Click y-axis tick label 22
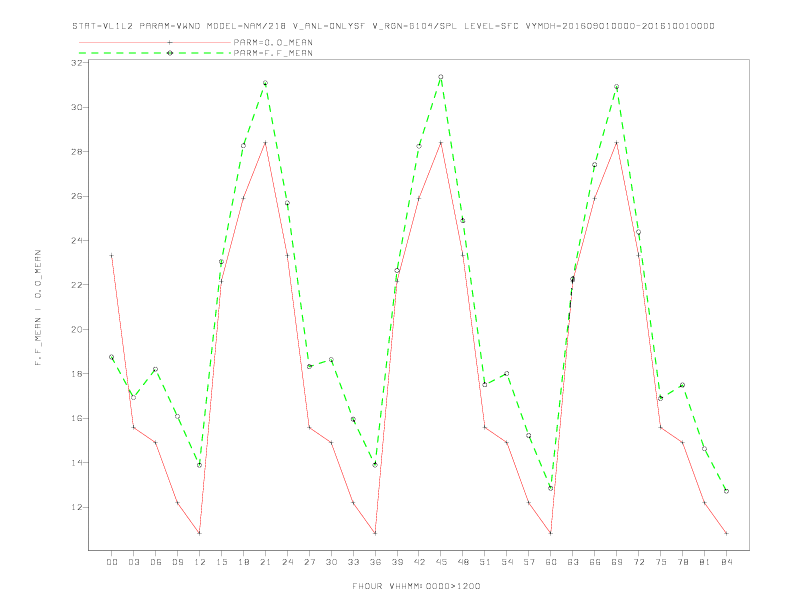This screenshot has width=792, height=612. click(x=77, y=285)
